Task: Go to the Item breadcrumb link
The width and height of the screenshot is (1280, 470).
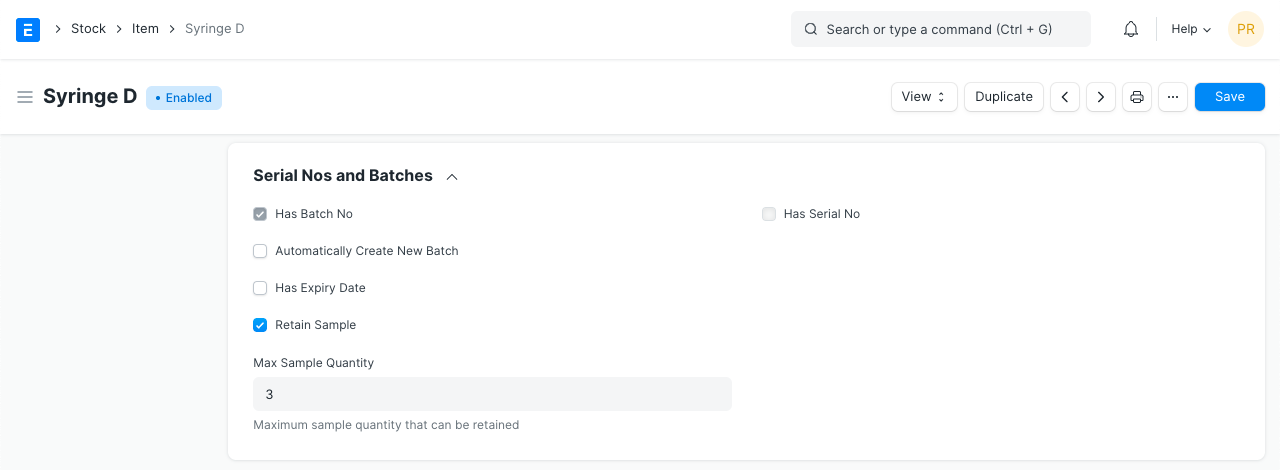Action: [x=145, y=29]
